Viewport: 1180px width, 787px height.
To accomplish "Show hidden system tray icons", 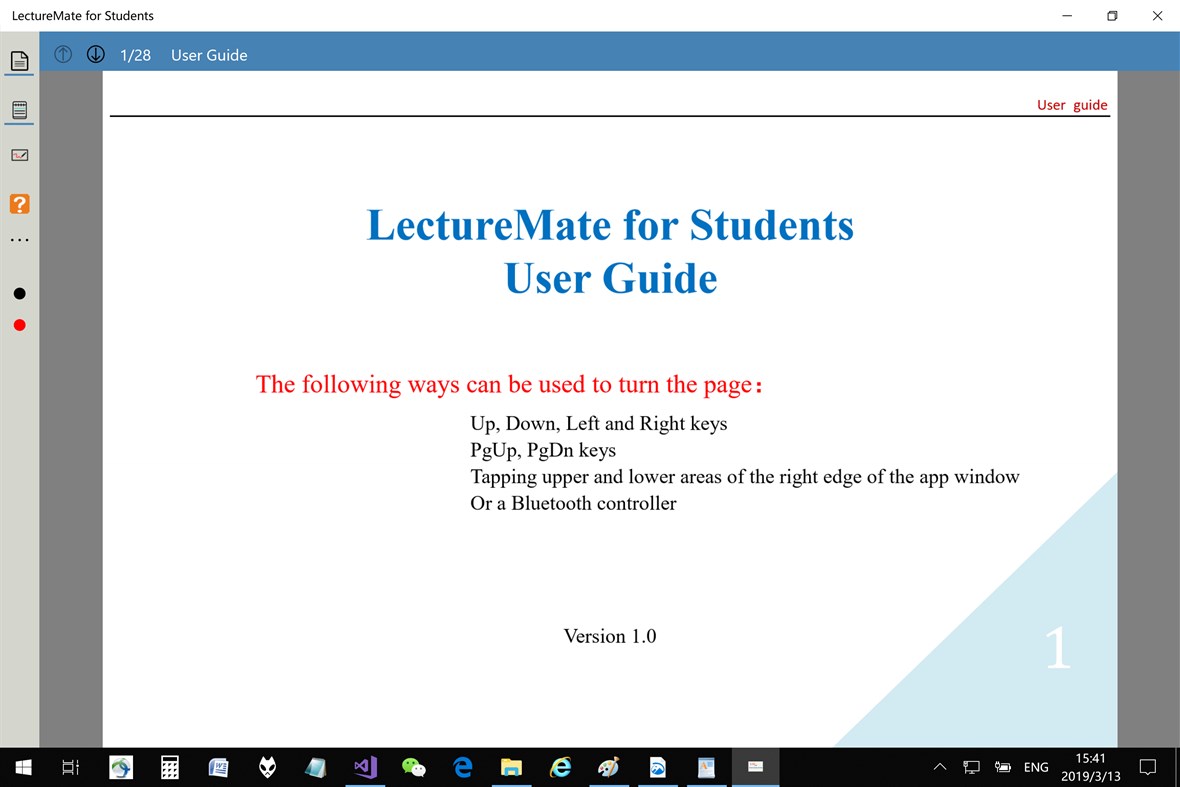I will coord(940,767).
